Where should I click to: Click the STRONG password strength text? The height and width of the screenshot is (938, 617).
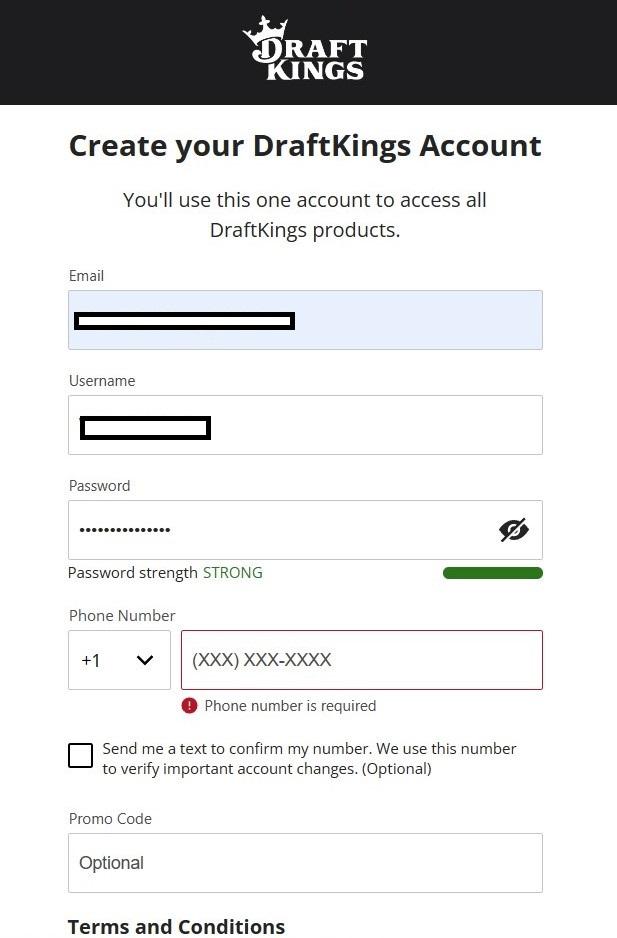233,572
